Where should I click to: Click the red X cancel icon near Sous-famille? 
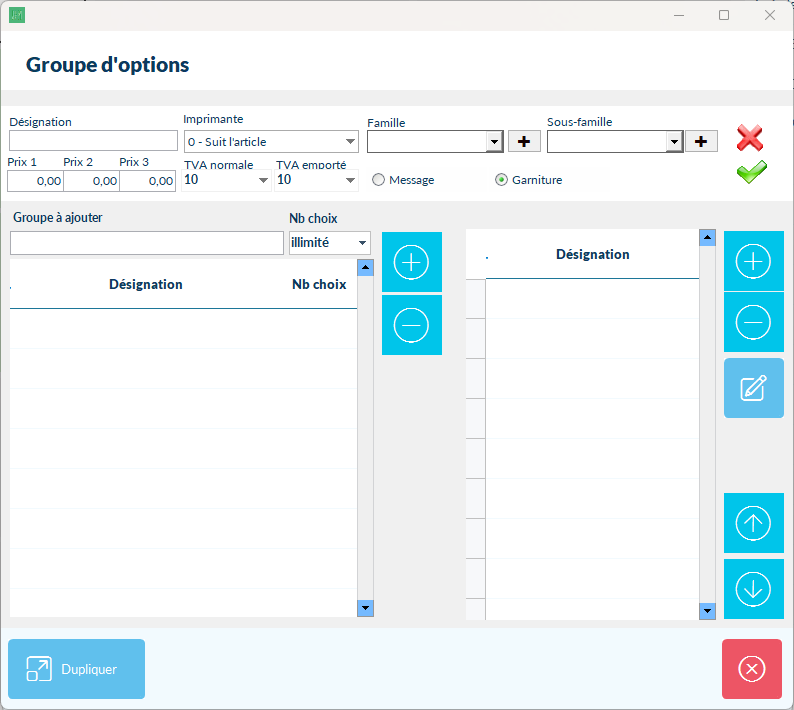(749, 138)
